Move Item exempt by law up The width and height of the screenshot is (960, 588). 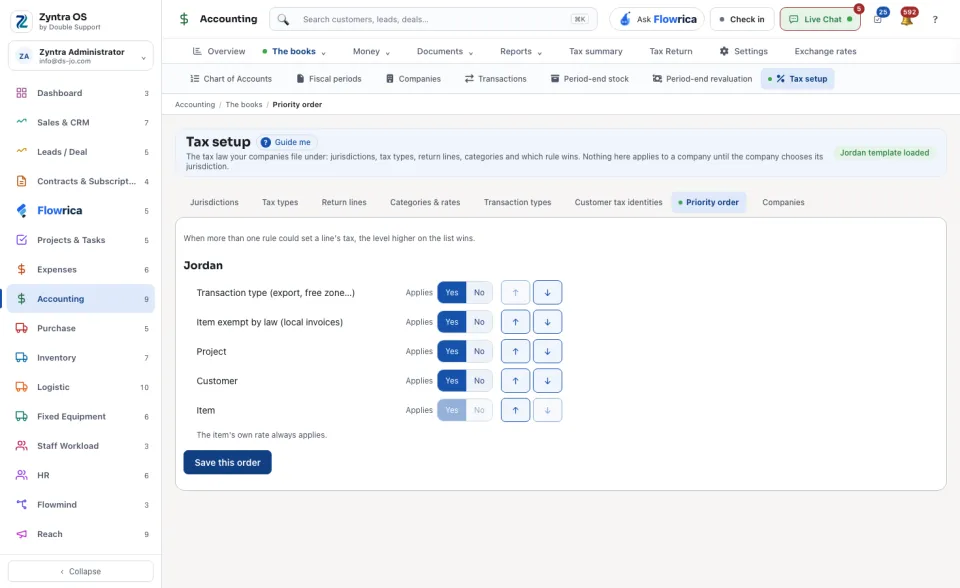click(x=516, y=322)
